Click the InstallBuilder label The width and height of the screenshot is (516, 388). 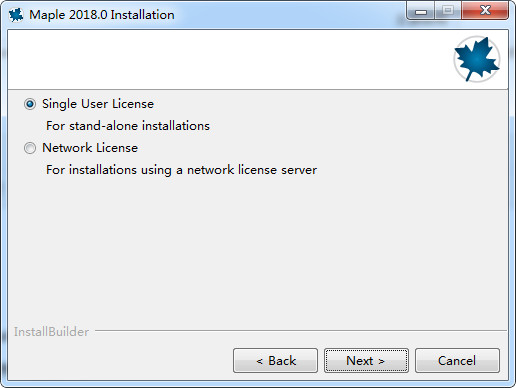(x=51, y=332)
